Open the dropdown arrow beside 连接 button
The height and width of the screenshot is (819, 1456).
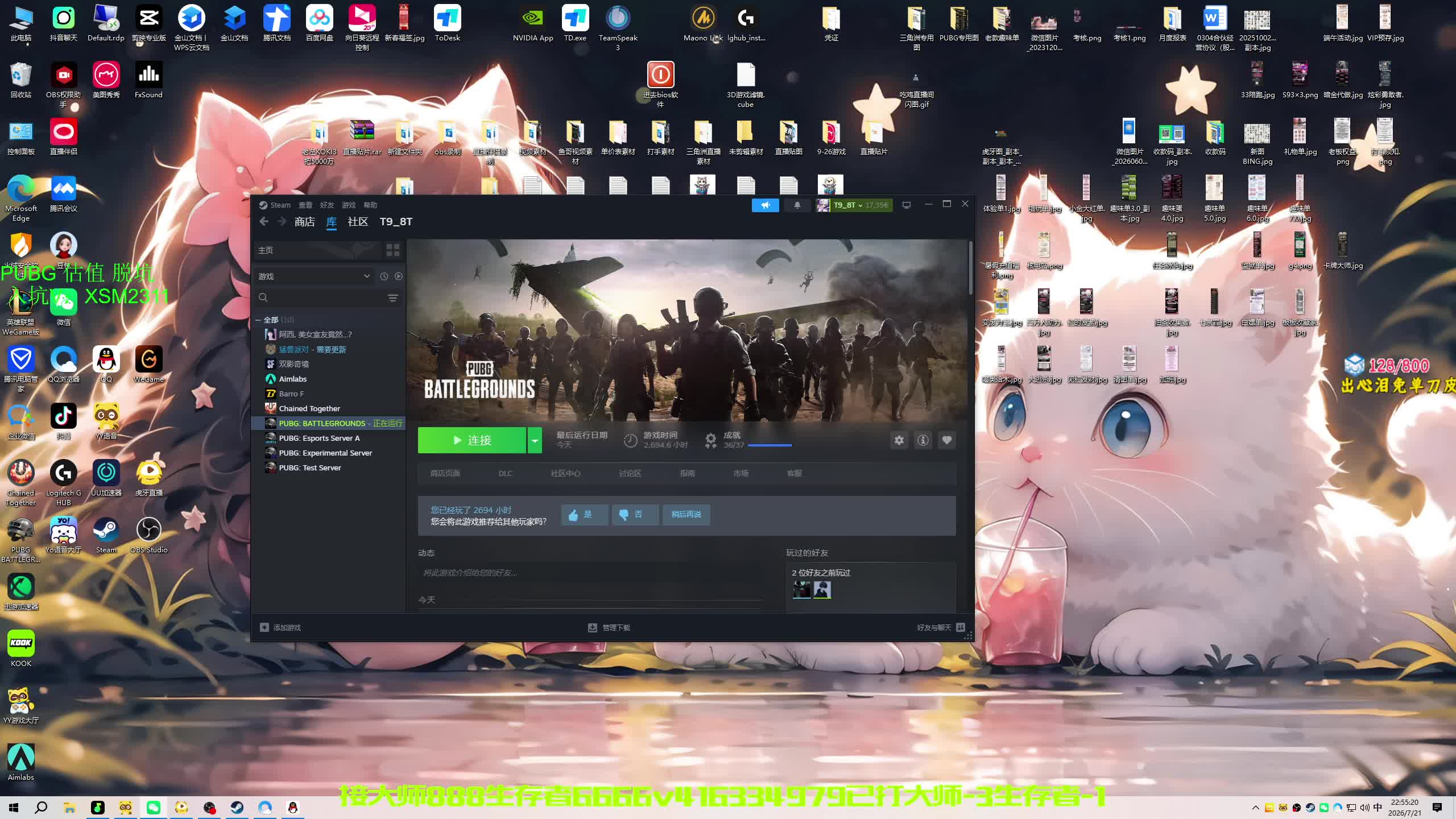tap(535, 440)
